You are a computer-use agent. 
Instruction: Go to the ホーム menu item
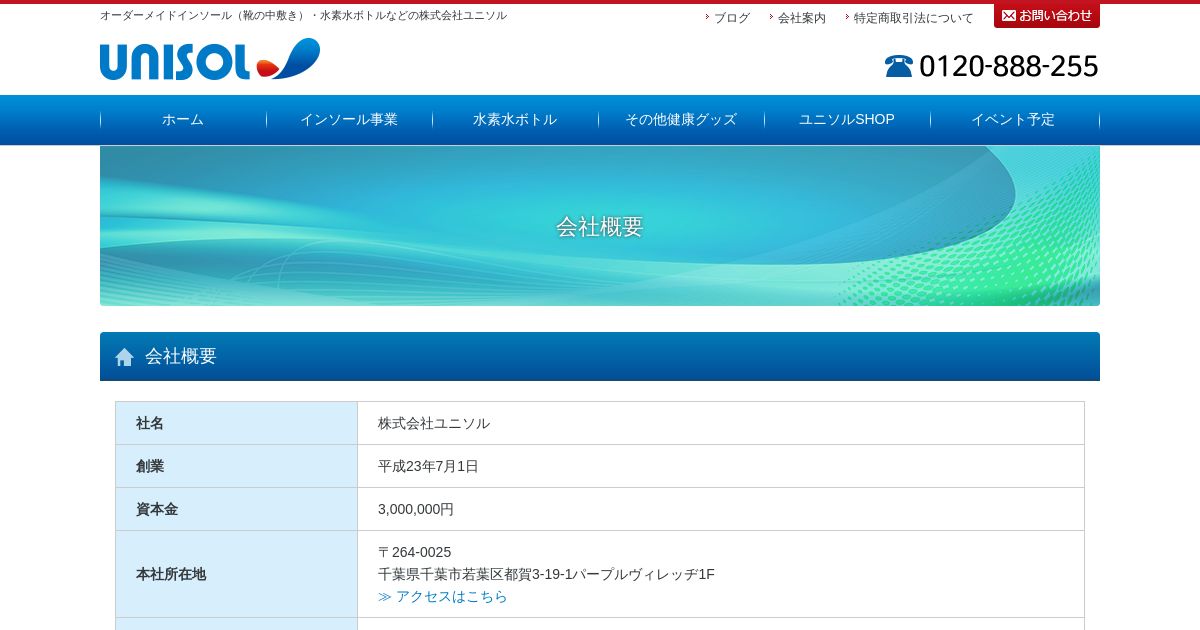tap(183, 120)
